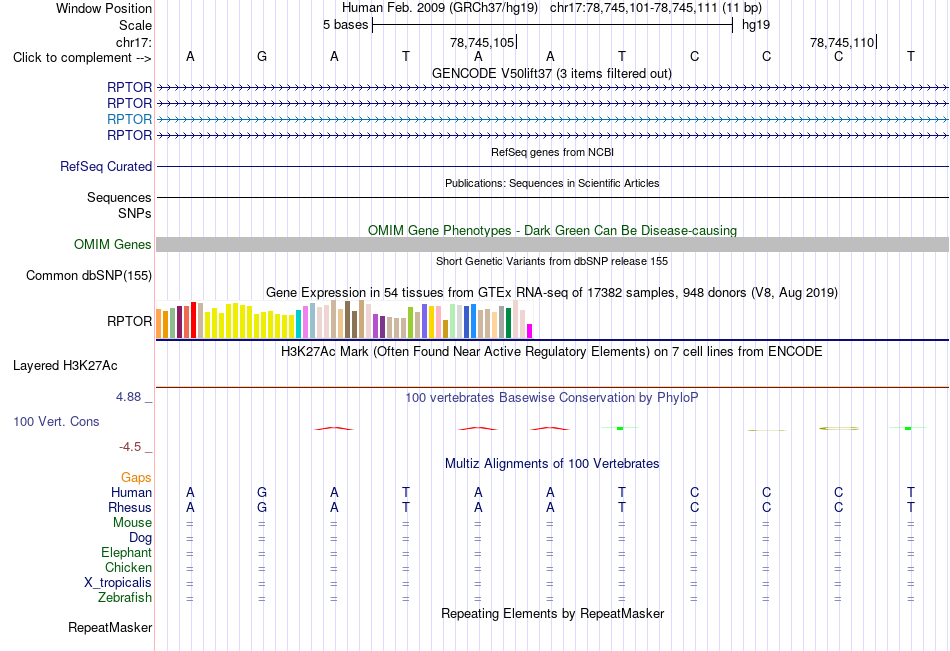Click the '4.88' PhyloP upper scale value

[x=128, y=397]
